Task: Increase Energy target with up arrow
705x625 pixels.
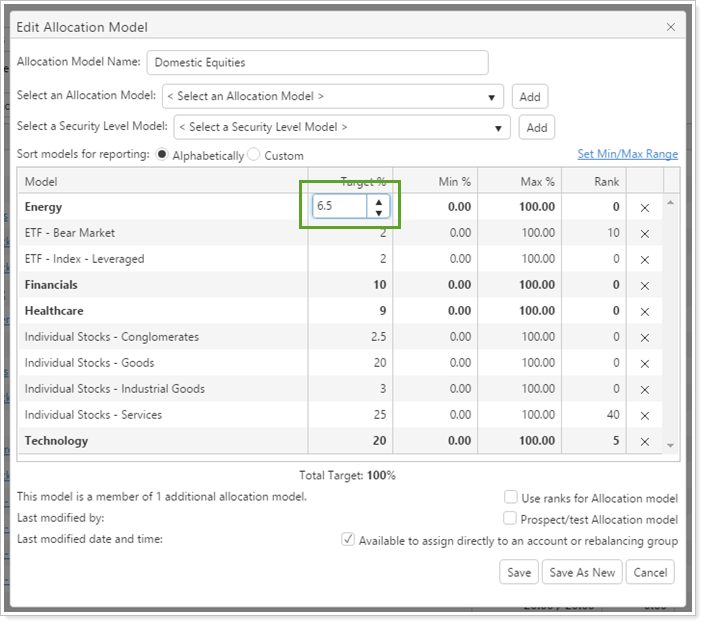Action: coord(378,201)
